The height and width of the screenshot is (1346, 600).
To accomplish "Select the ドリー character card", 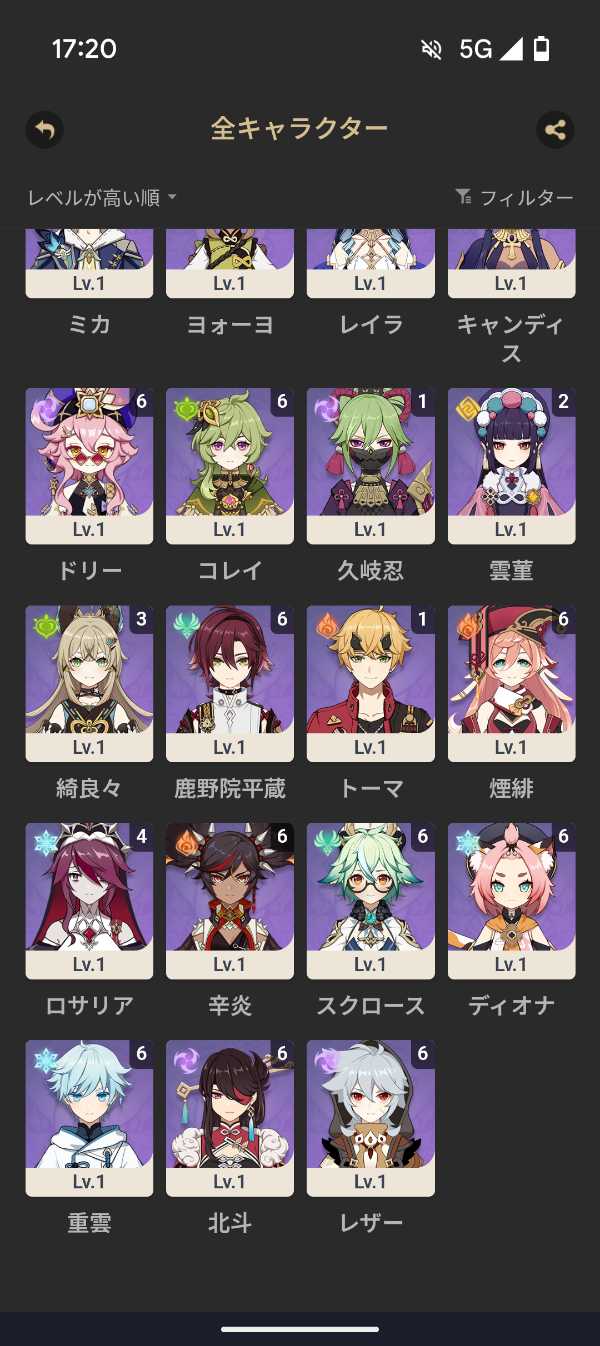I will click(x=89, y=466).
